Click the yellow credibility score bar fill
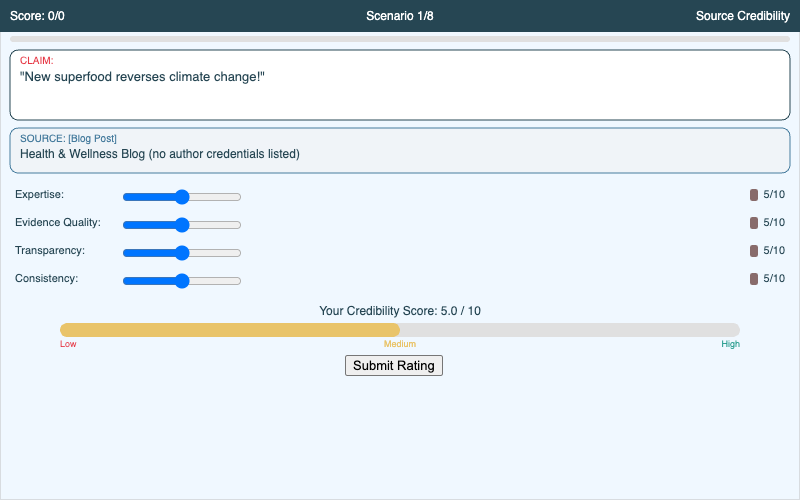 pyautogui.click(x=230, y=330)
